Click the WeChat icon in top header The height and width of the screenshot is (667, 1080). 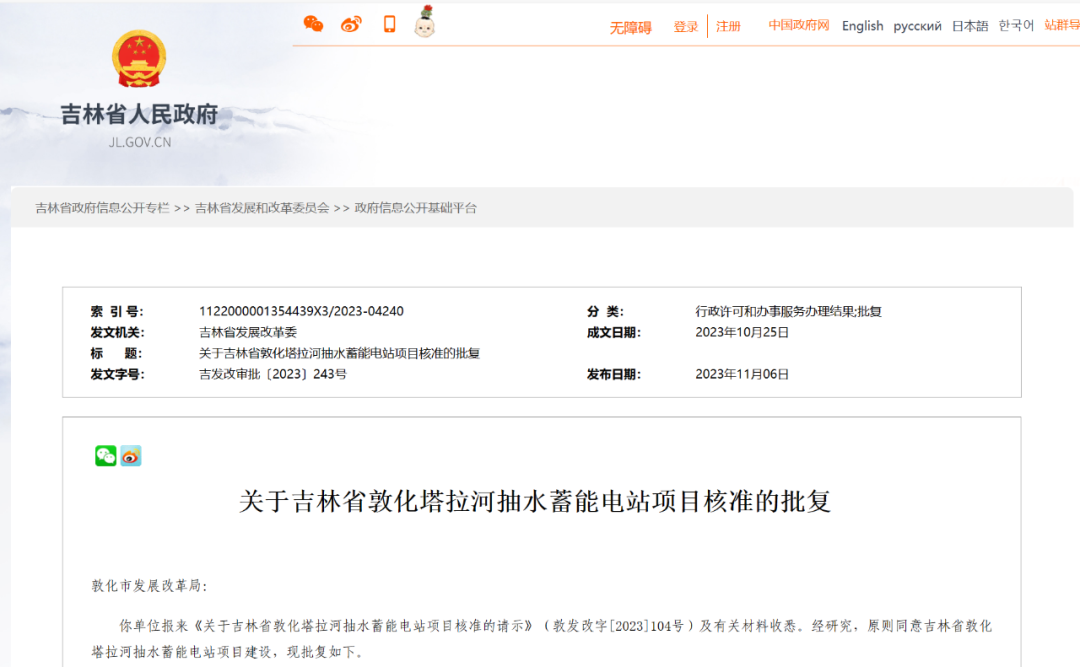[313, 24]
